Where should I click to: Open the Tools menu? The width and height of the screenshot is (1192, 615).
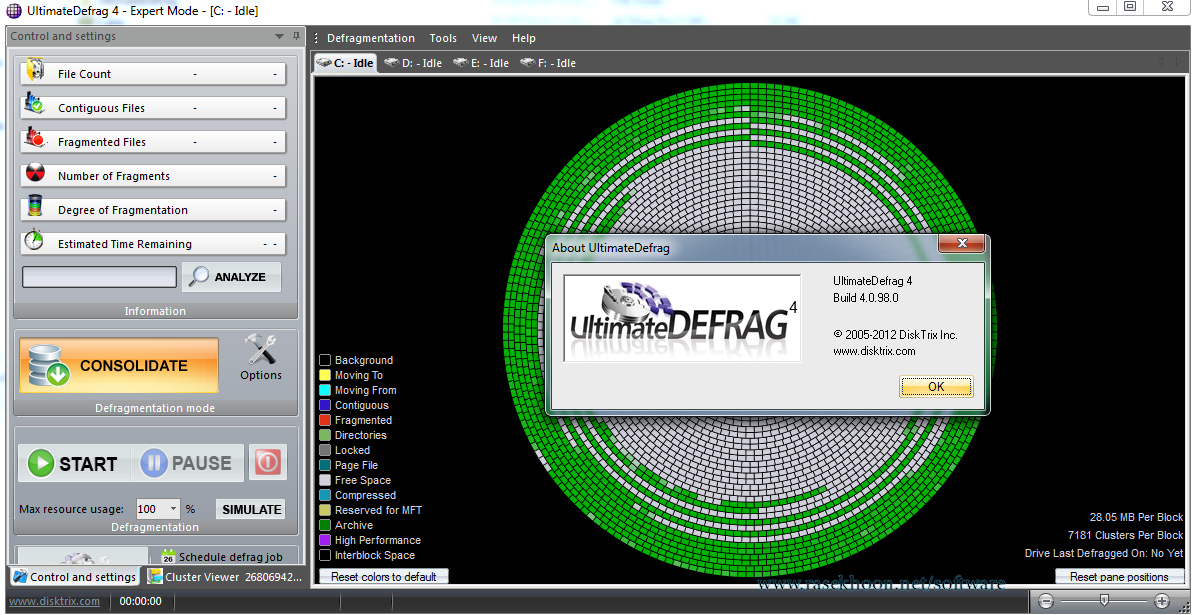click(x=443, y=38)
